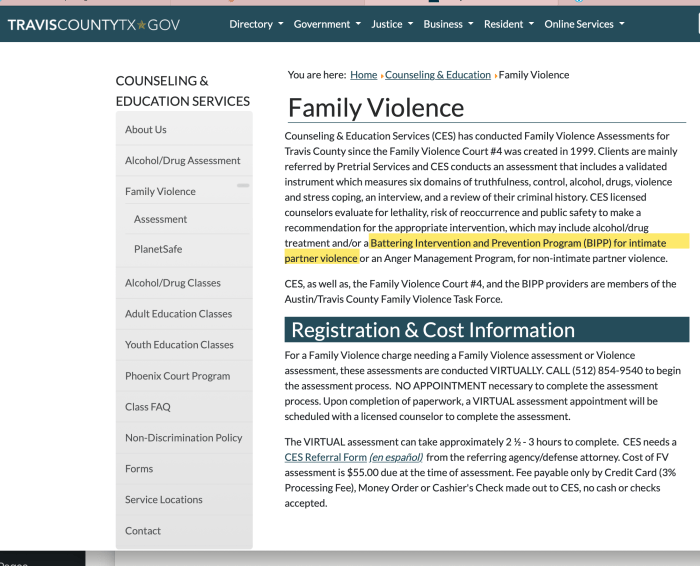Go to Youth Education Classes page
Viewport: 700px width, 566px height.
click(x=179, y=345)
